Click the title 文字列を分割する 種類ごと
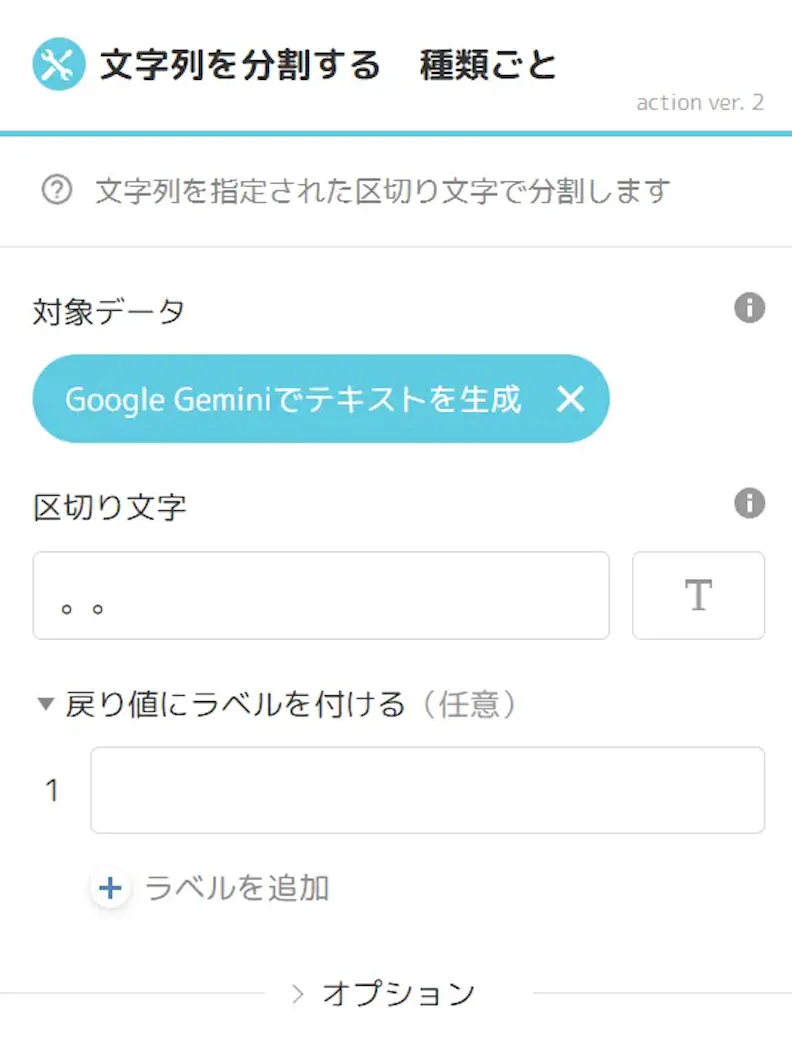This screenshot has height=1050, width=792. coord(328,65)
